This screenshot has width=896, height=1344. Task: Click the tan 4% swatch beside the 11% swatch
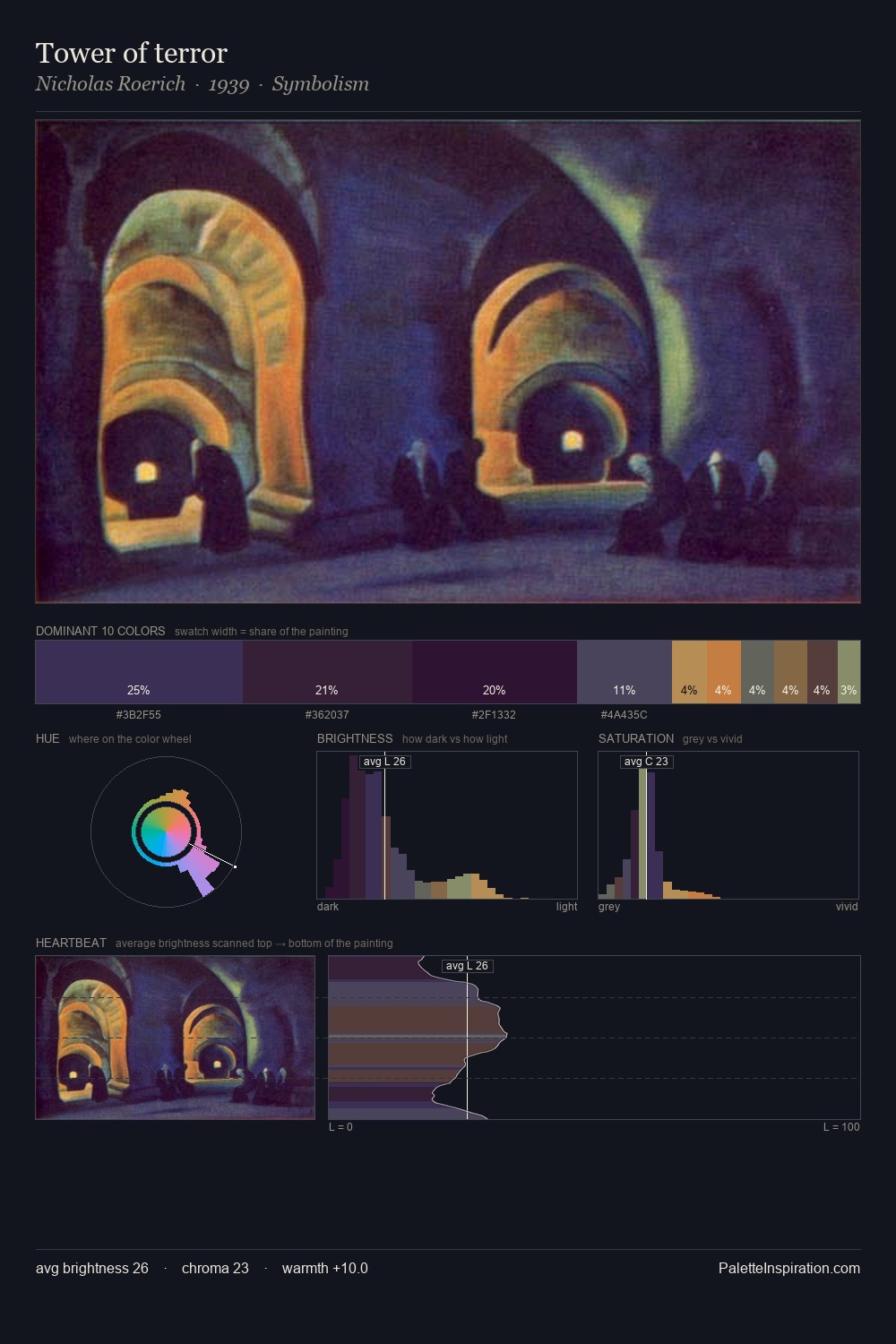pos(689,672)
